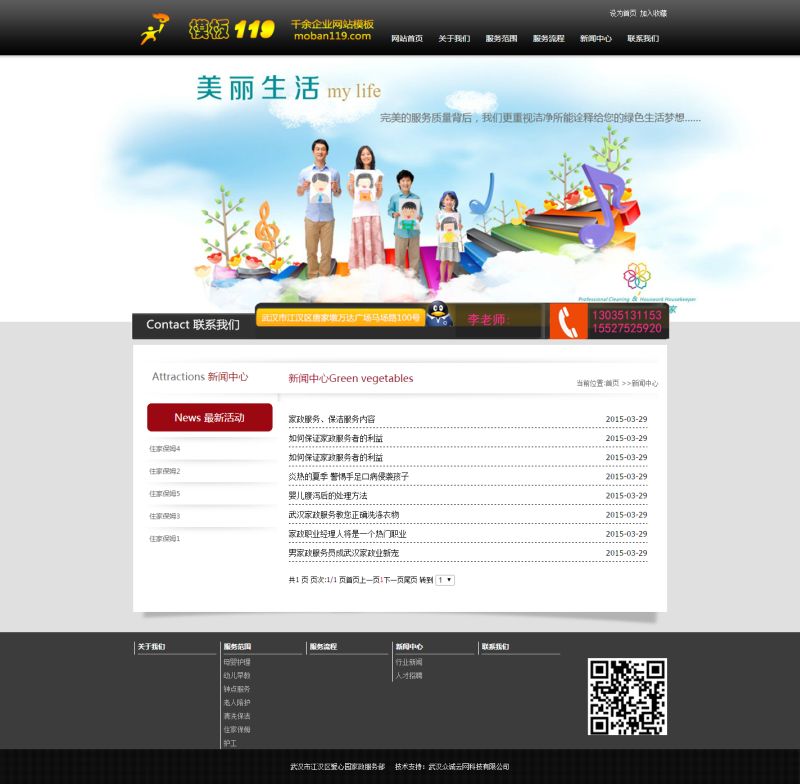Open article 家政职业经理人将是一个热门职业

click(x=347, y=534)
